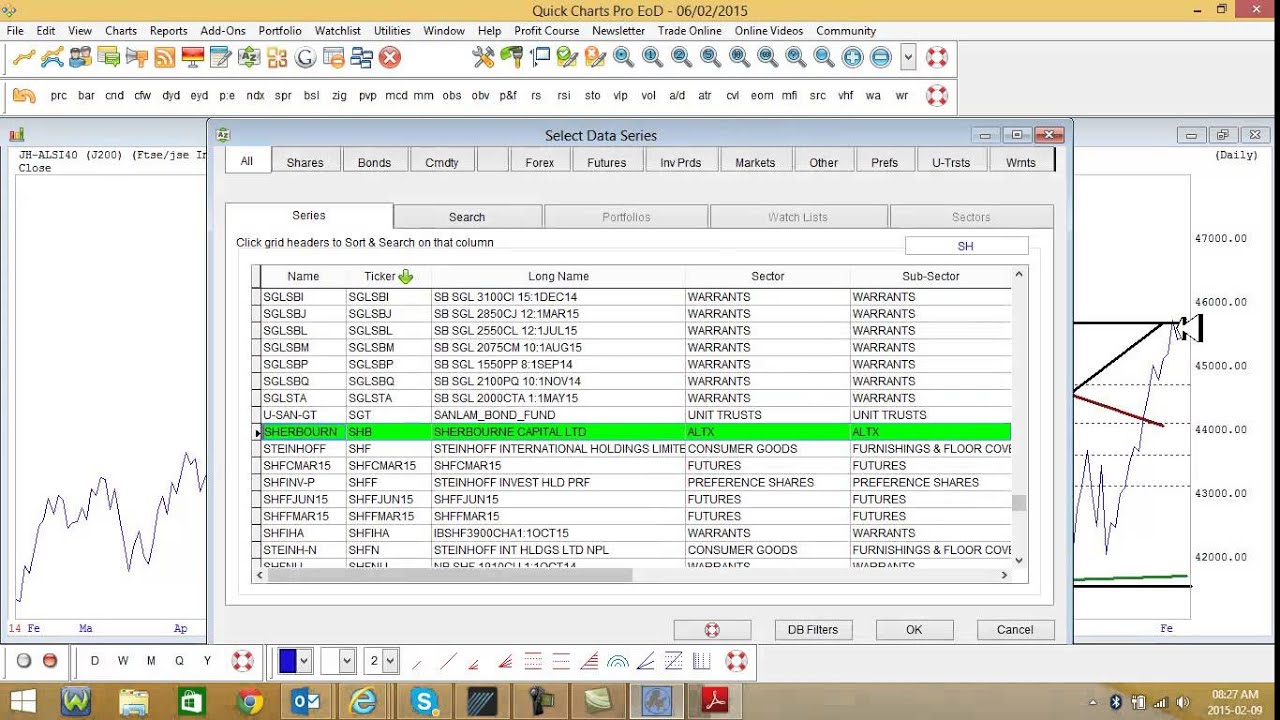Open the wrench and screwdriver tools icon
This screenshot has height=720, width=1280.
click(x=483, y=57)
